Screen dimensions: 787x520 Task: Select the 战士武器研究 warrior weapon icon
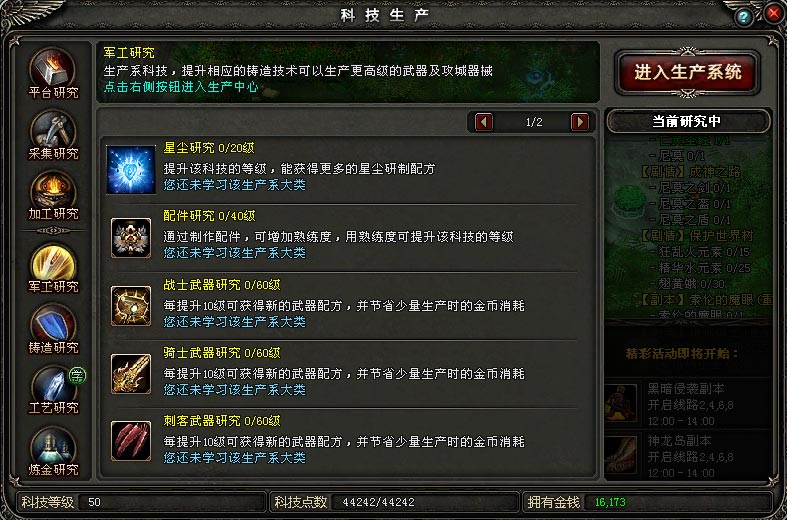coord(131,306)
